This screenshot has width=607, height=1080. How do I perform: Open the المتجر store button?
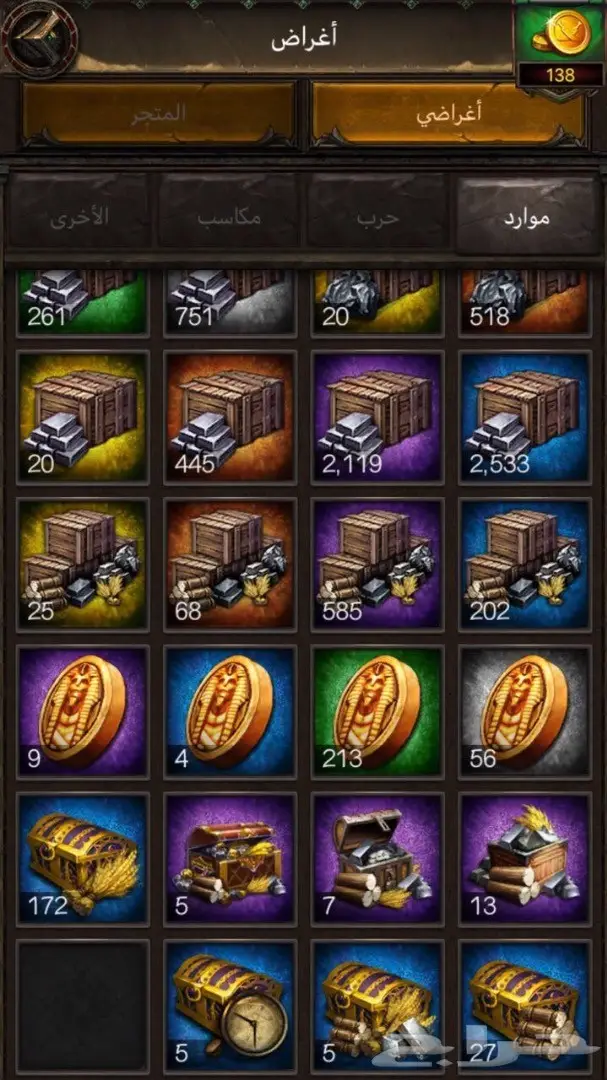[159, 114]
